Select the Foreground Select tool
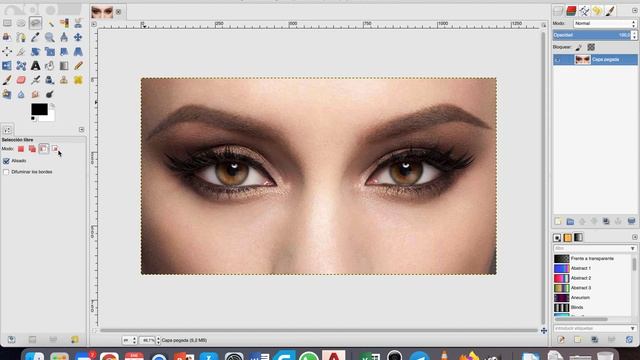The image size is (640, 360). [7, 37]
